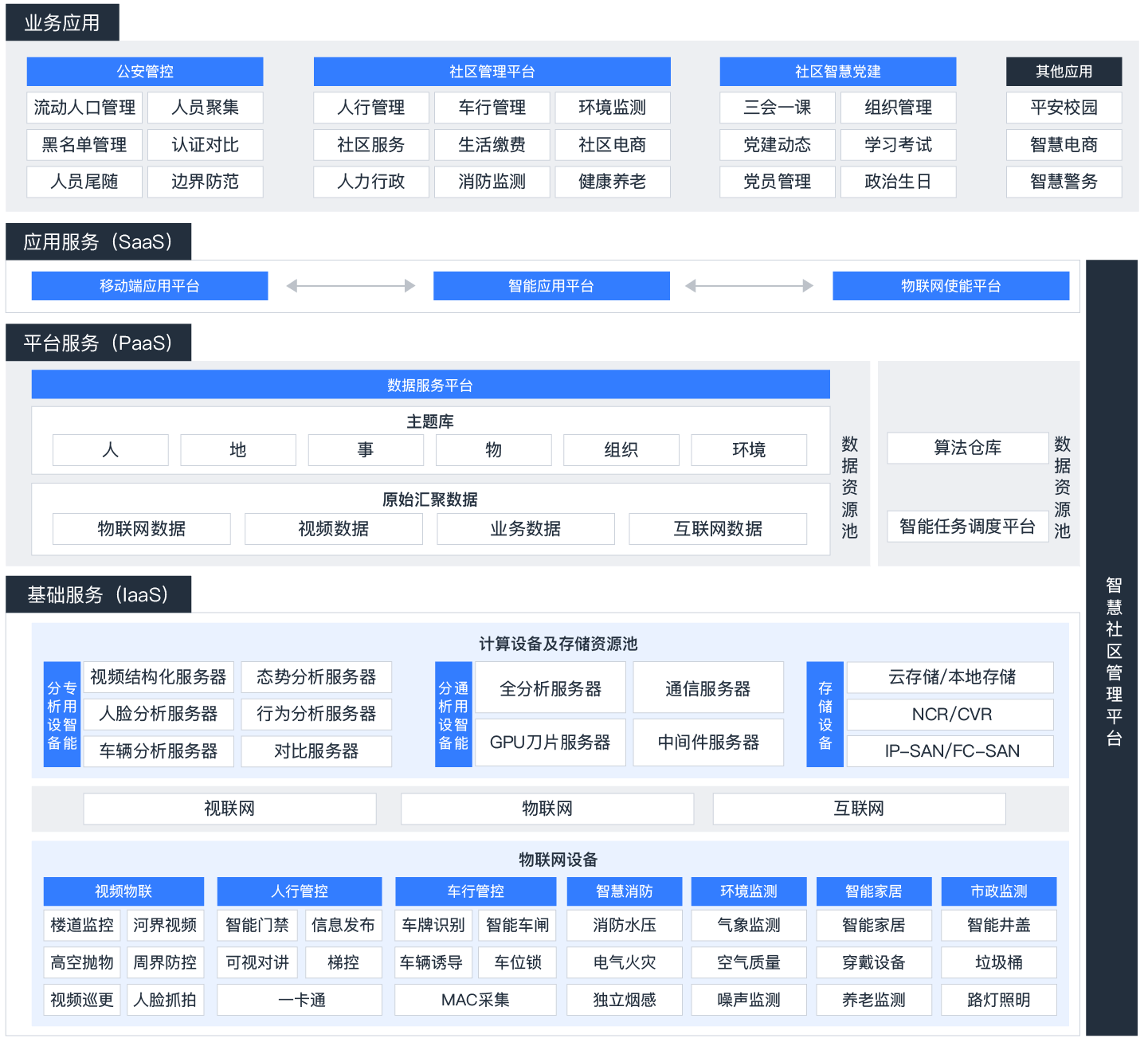Select the 一卡通 box
This screenshot has height=1042, width=1148.
click(300, 1000)
